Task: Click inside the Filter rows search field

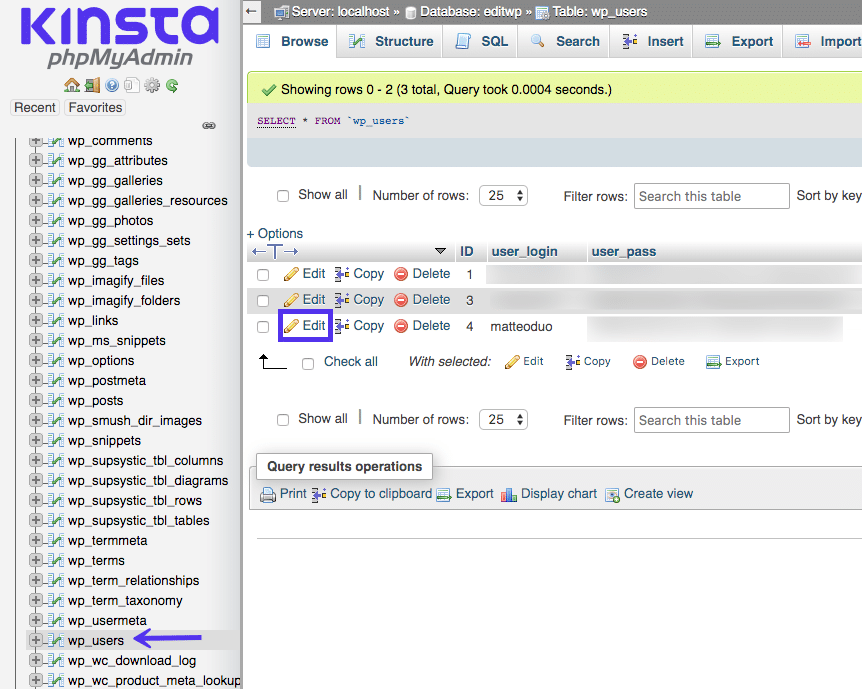Action: coord(711,195)
